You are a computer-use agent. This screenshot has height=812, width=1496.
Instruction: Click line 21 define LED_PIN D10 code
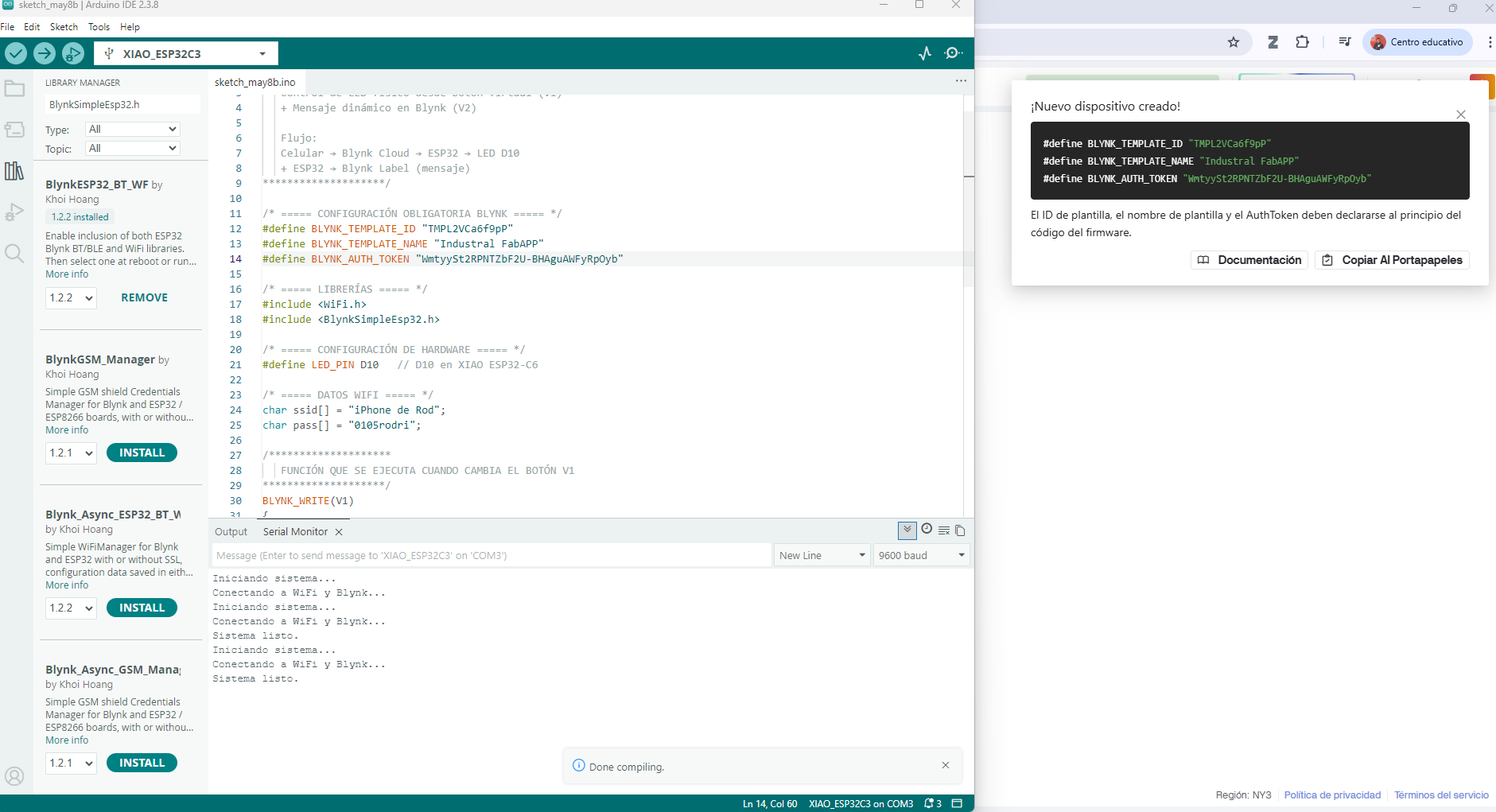pos(321,365)
